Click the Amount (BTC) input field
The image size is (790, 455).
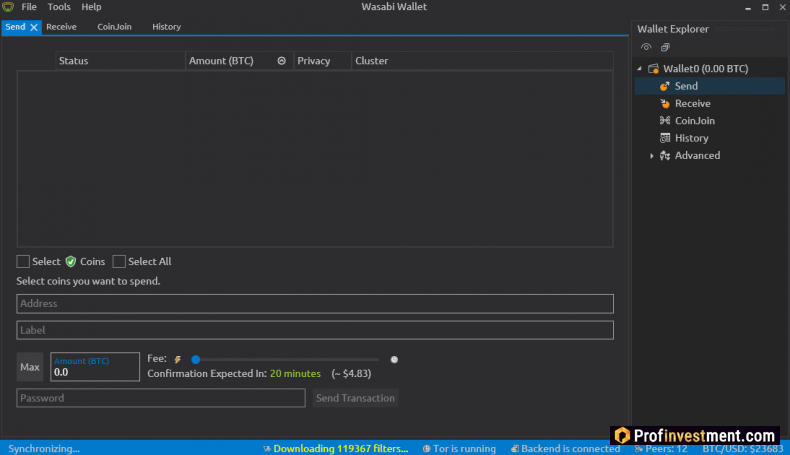click(95, 367)
